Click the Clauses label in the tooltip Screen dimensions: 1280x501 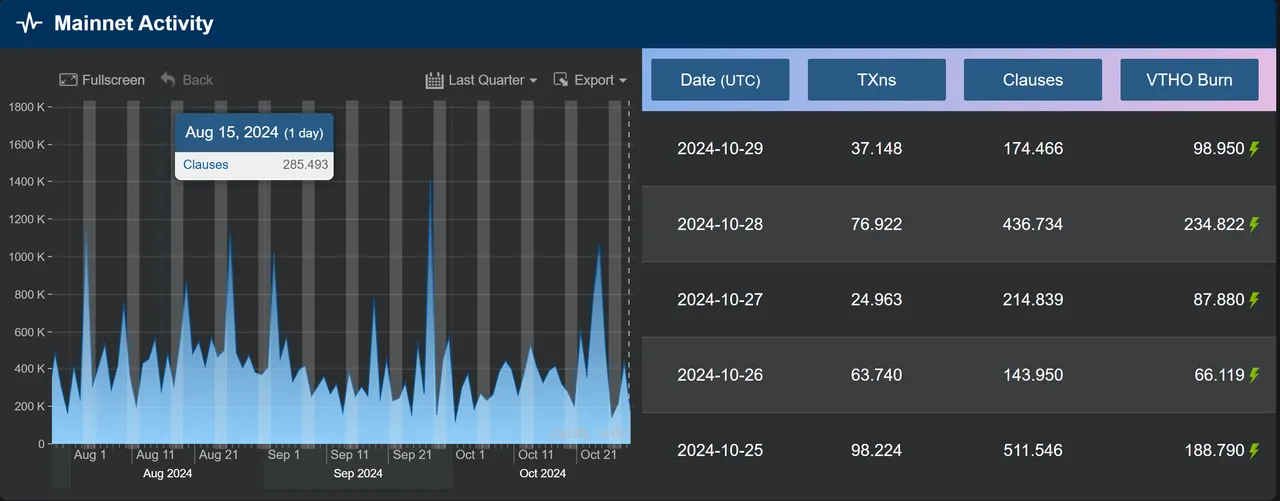point(206,165)
